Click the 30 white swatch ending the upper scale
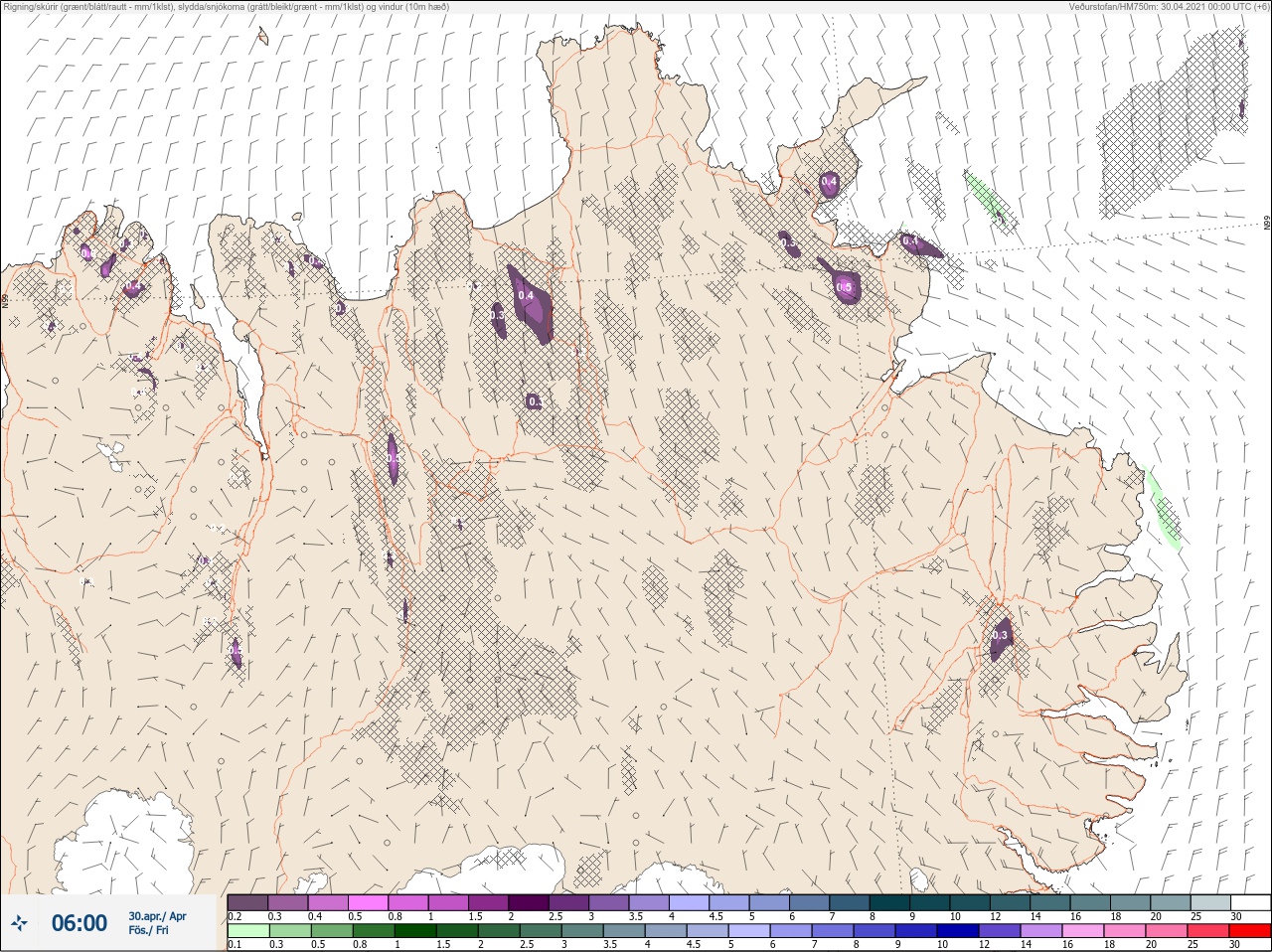Viewport: 1272px width, 952px height. coord(1250,902)
